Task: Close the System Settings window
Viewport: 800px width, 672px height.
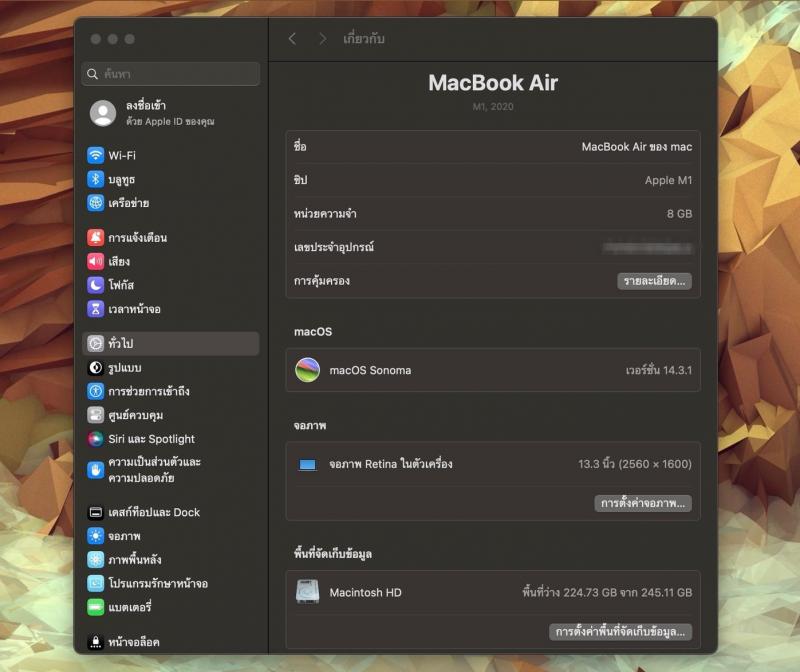Action: [96, 39]
